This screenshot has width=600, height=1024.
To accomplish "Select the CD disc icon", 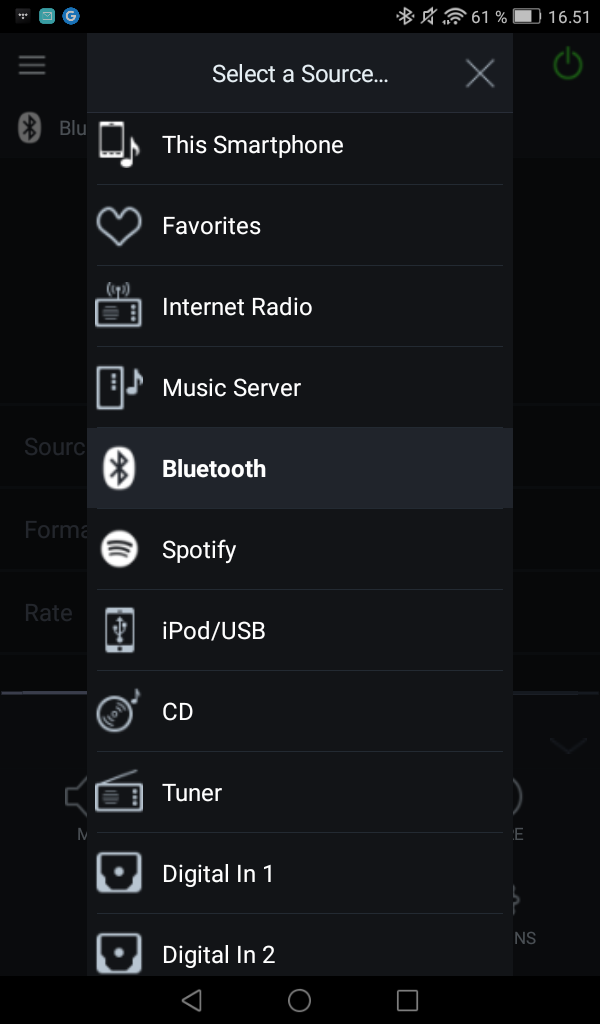I will click(x=118, y=711).
